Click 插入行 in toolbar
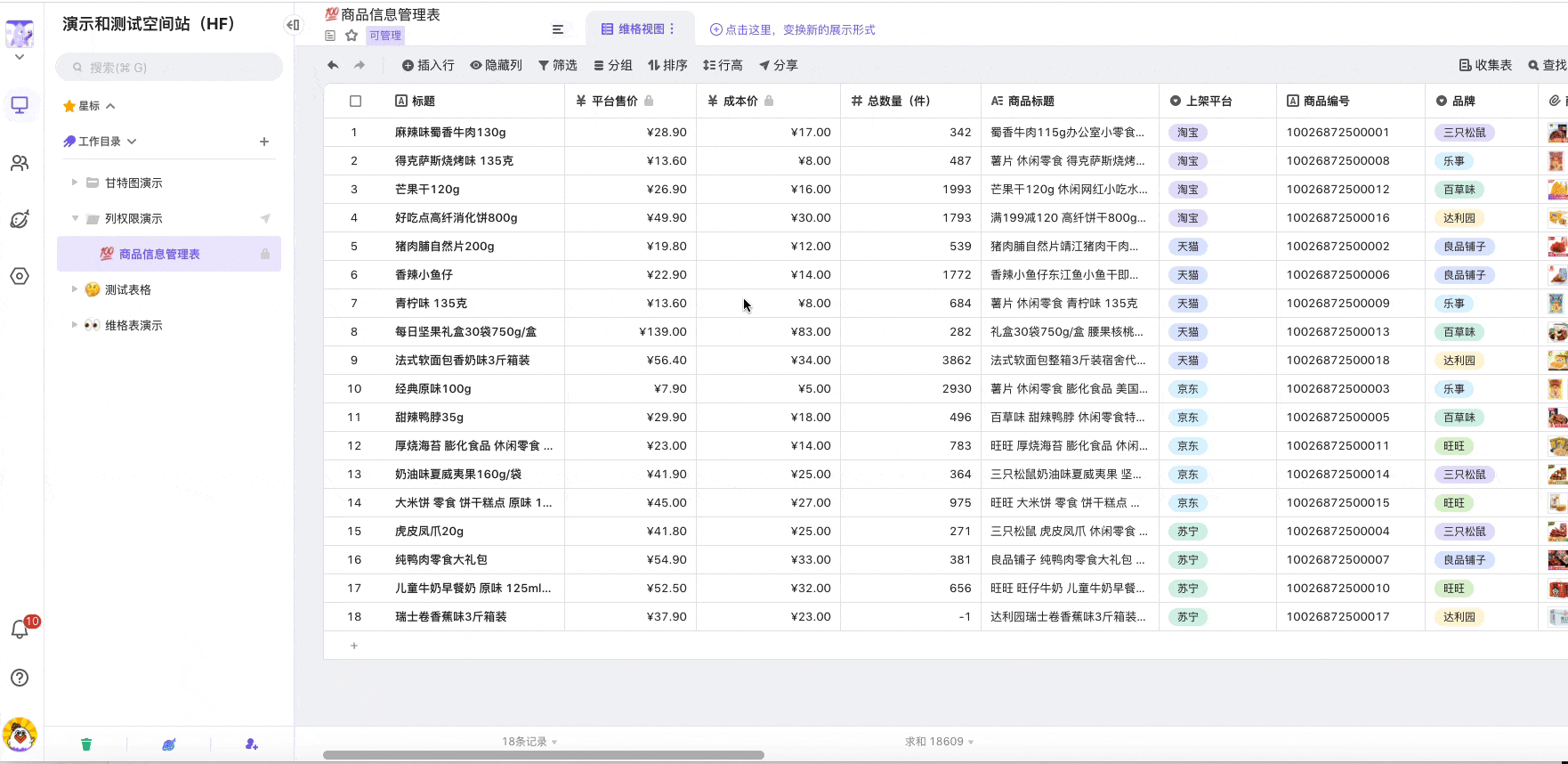Screen dimensions: 1568x764 428,65
